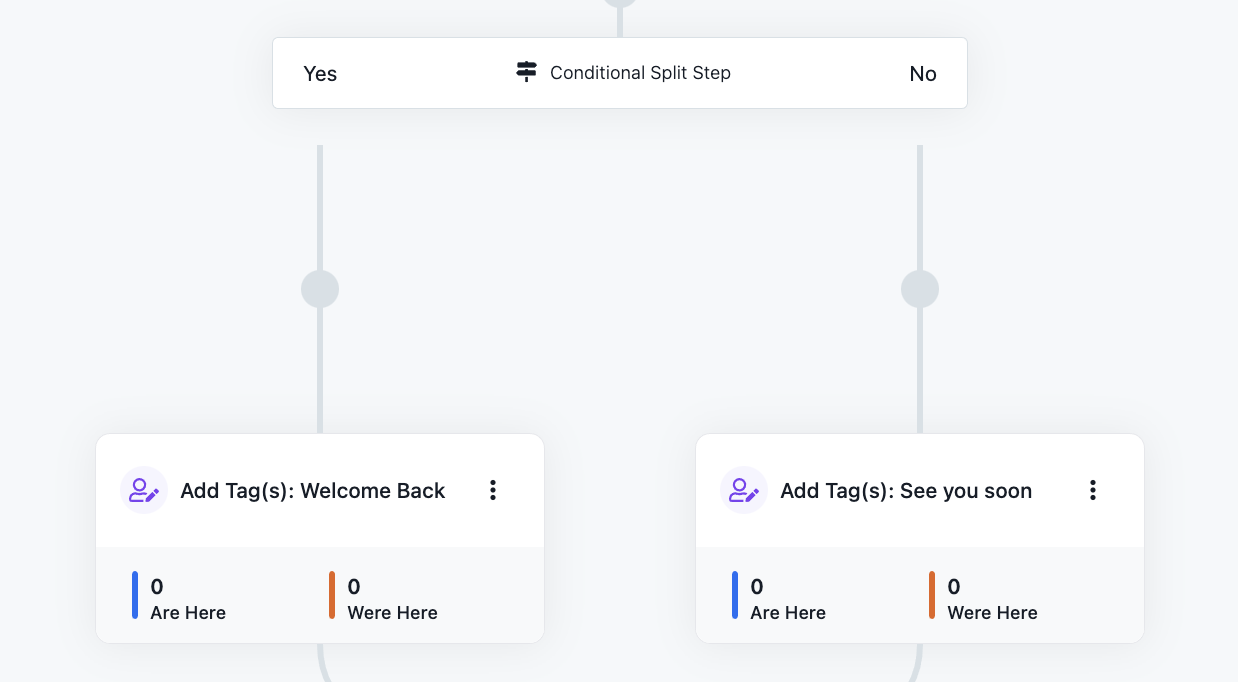Screen dimensions: 1238x682
Task: Select the No branch label
Action: pyautogui.click(x=922, y=73)
